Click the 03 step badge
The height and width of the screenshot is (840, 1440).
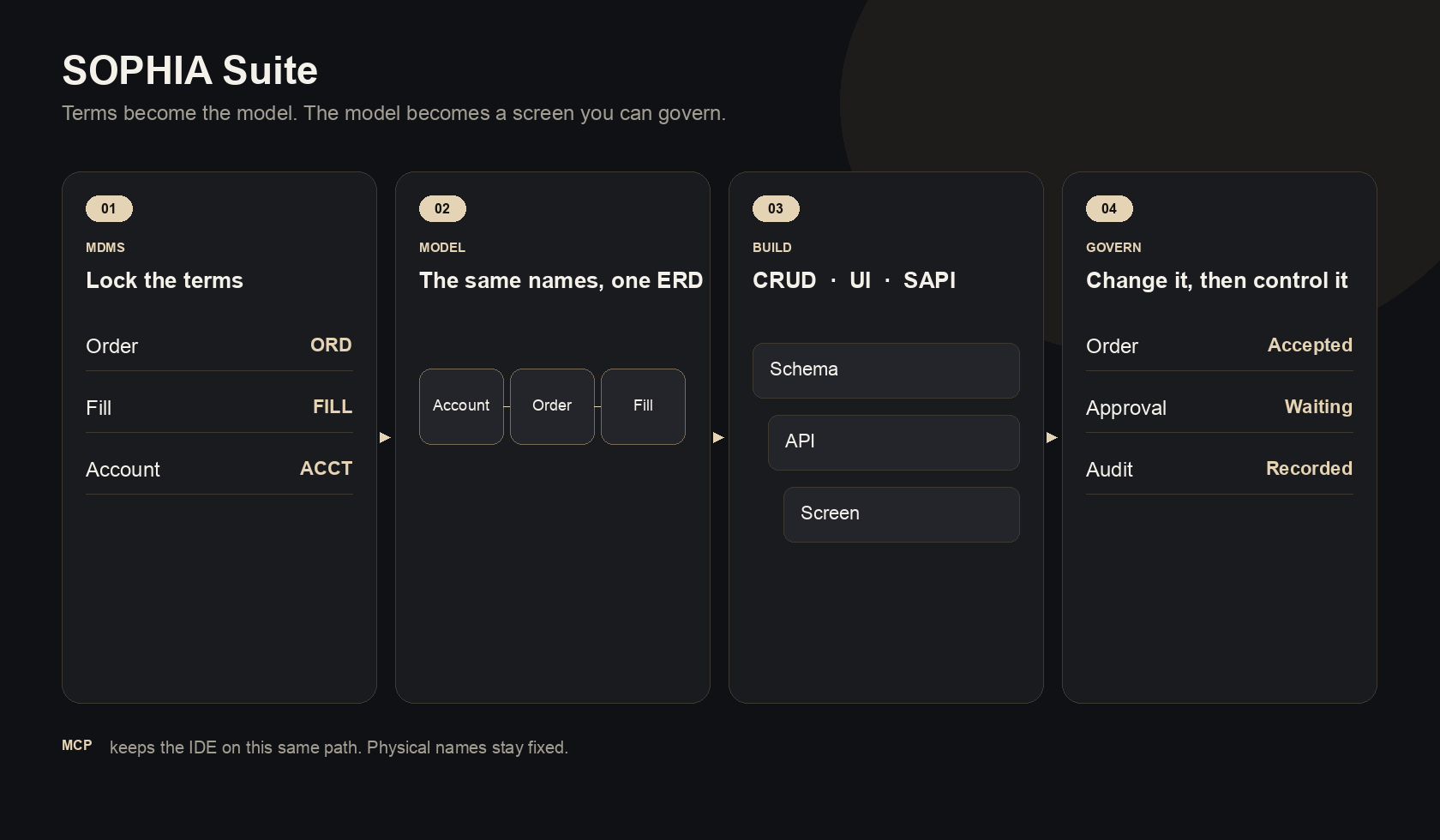point(776,208)
